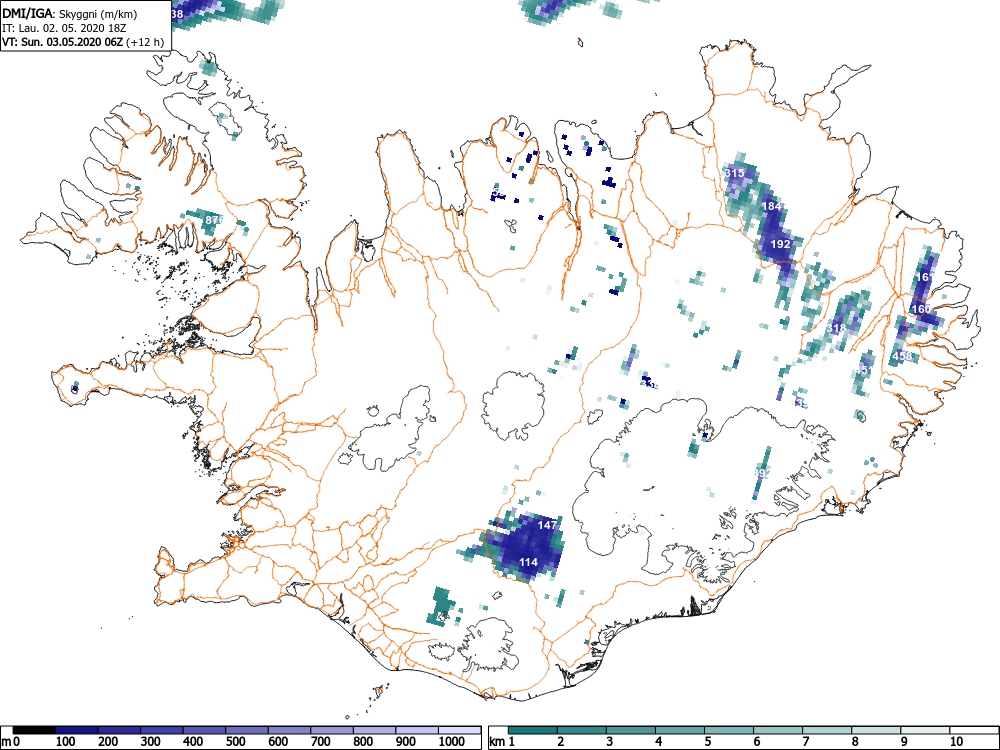The image size is (1000, 750).
Task: Click the '114' value in the southern fog patch
Action: pyautogui.click(x=528, y=562)
